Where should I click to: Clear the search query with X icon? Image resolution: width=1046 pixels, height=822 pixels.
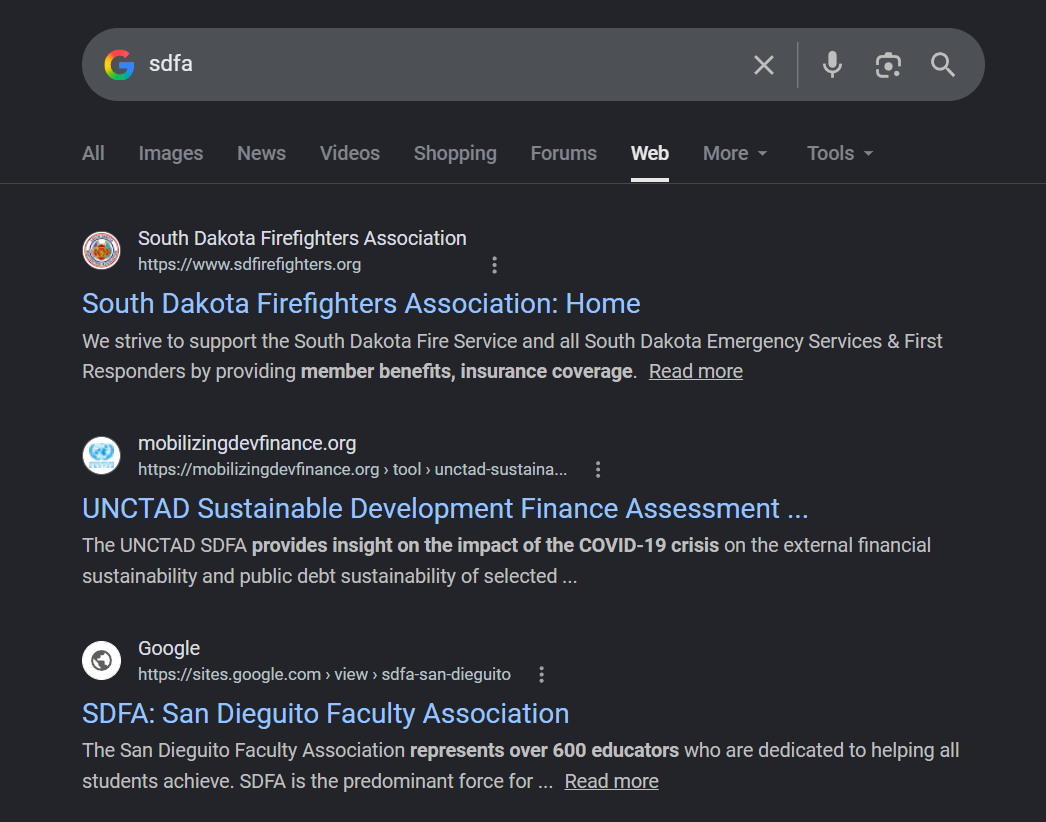pos(764,65)
